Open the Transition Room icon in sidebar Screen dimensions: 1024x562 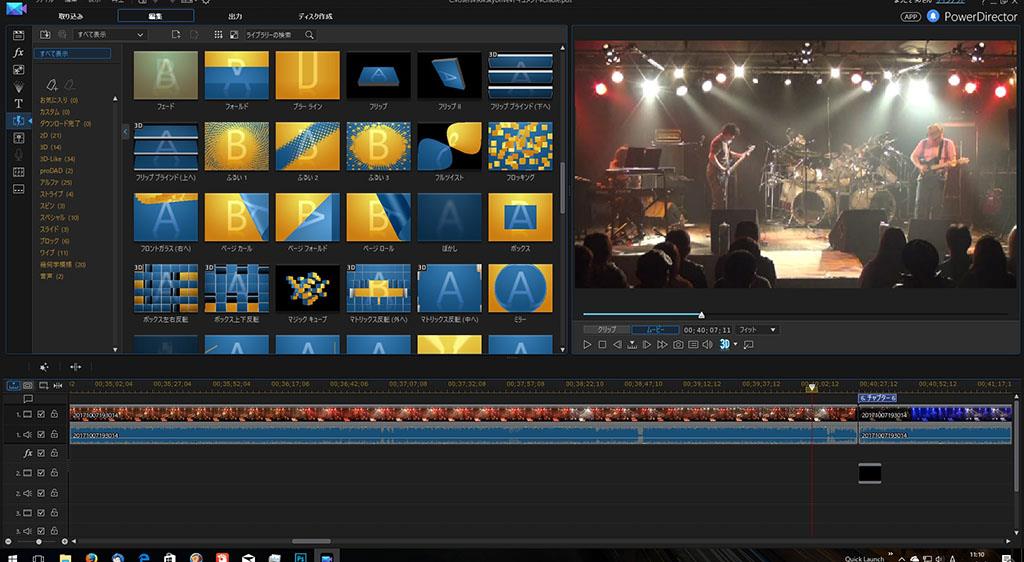click(x=18, y=121)
